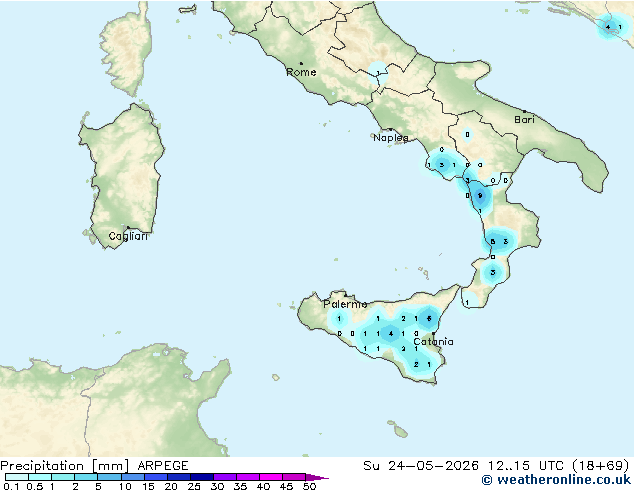Click the Cagliari city label
The width and height of the screenshot is (634, 490).
(x=128, y=236)
